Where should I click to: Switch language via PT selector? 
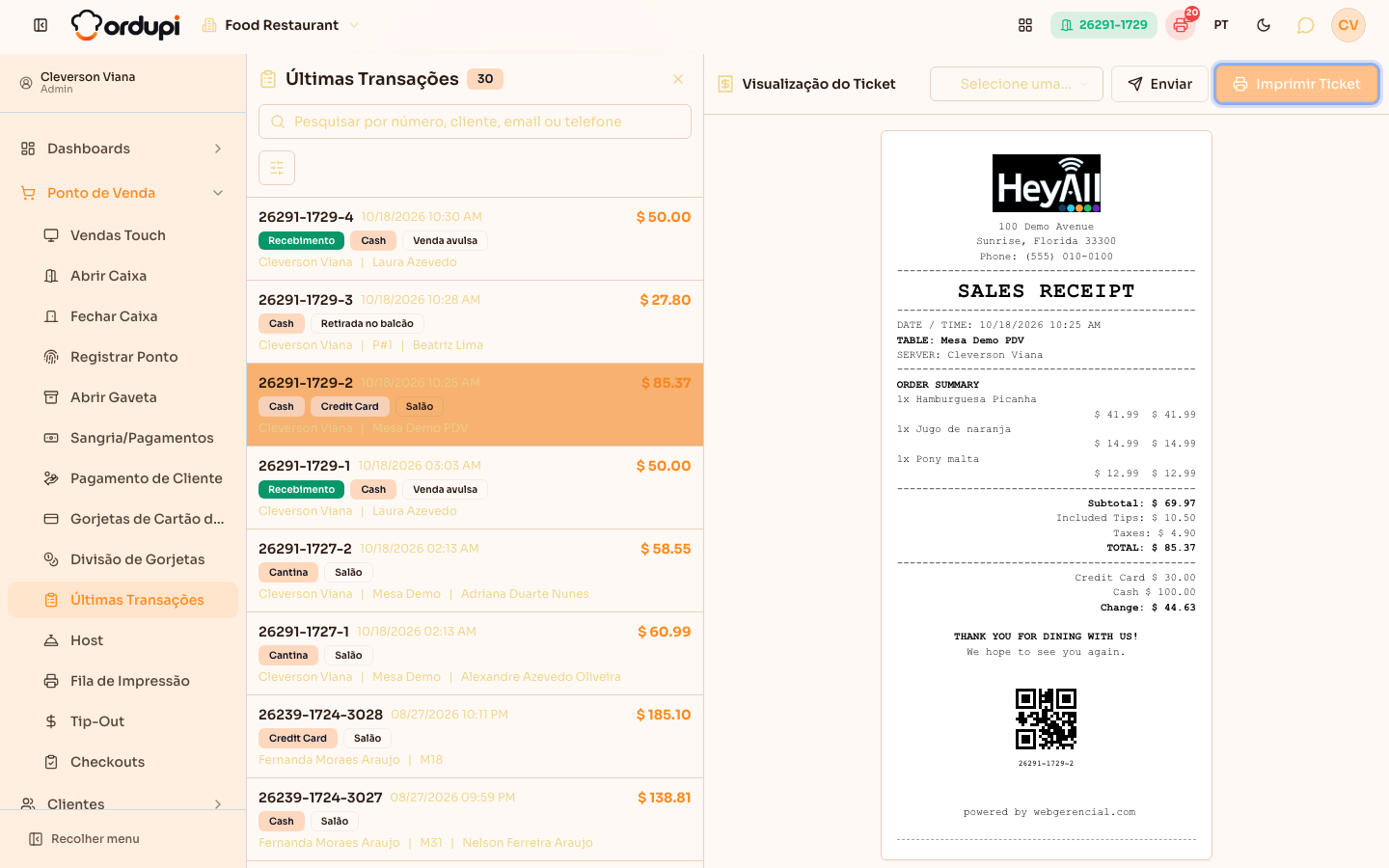coord(1221,25)
